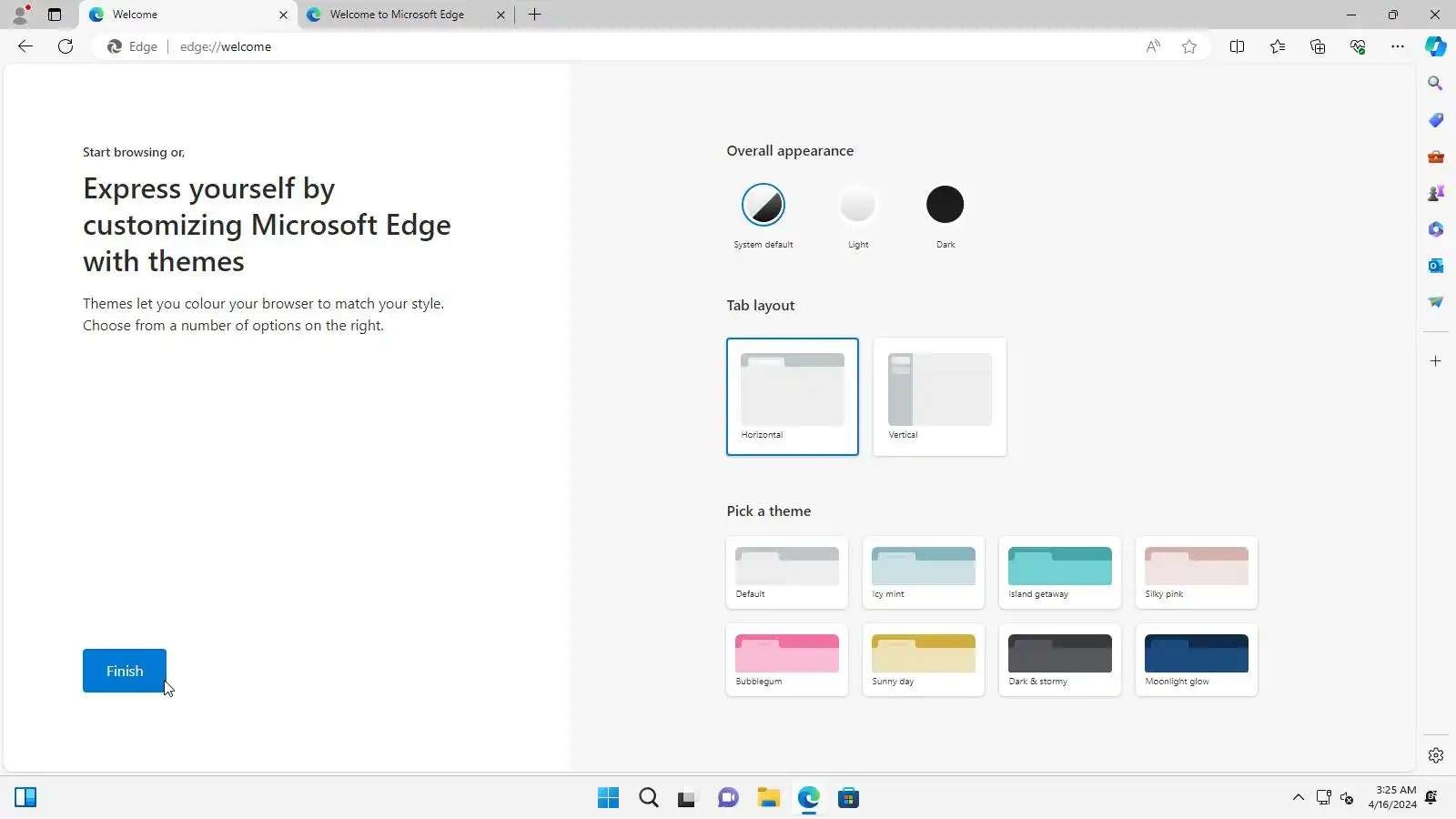Open the Windows Start menu
This screenshot has width=1456, height=819.
point(608,798)
